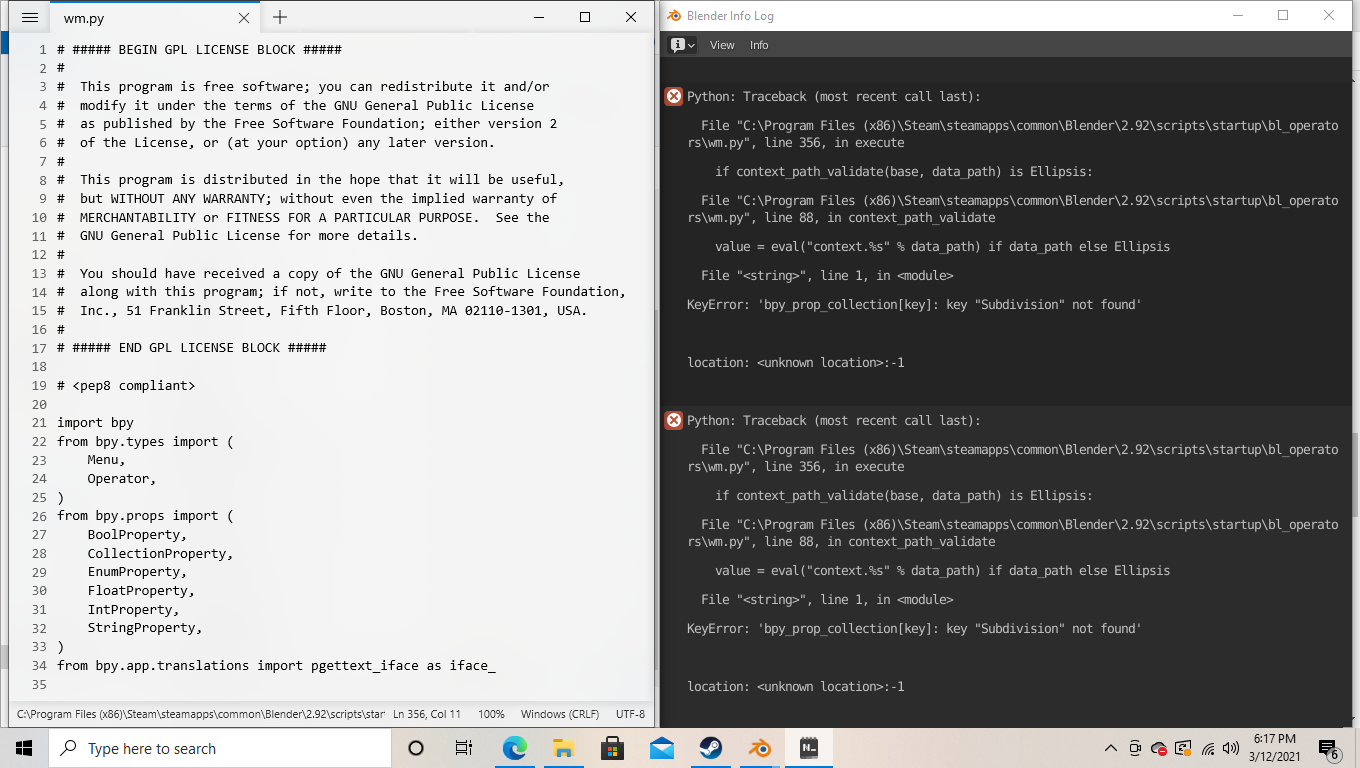The width and height of the screenshot is (1360, 768).
Task: Open the hamburger menu in the wm.py editor
Action: [30, 18]
